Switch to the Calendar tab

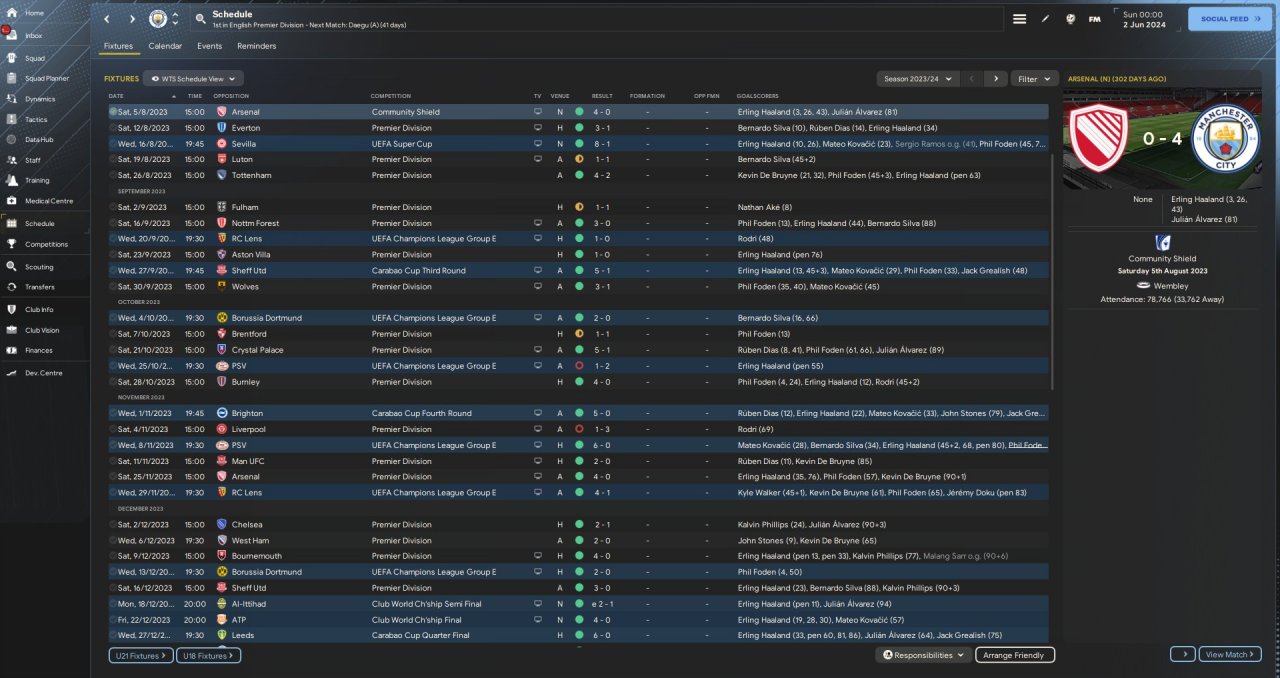[x=165, y=46]
